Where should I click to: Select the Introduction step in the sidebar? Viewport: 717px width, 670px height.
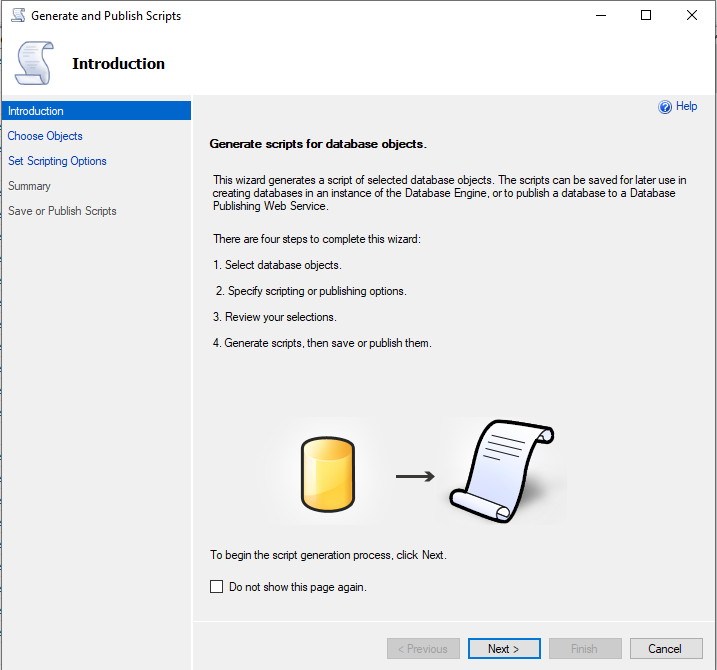point(36,111)
